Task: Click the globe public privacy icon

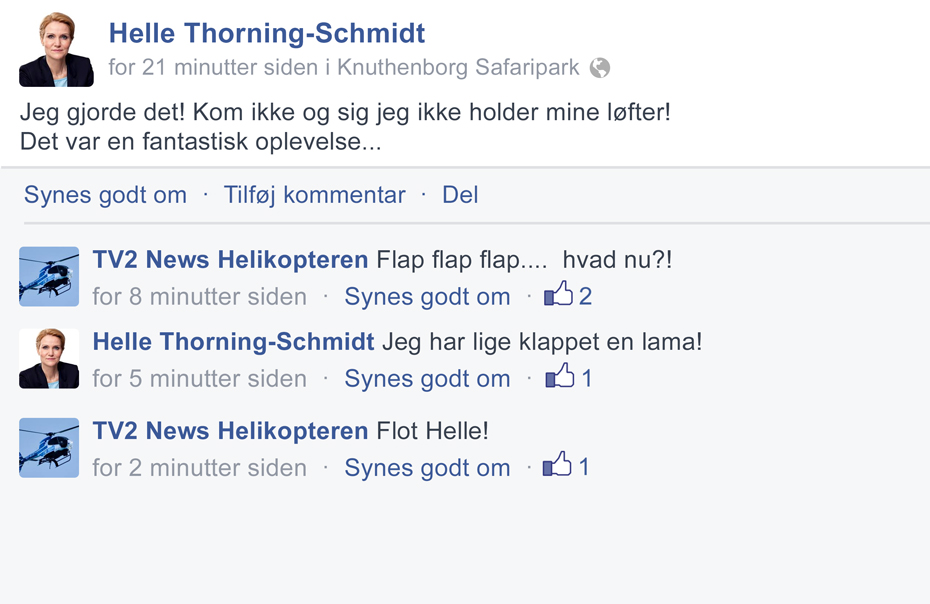Action: [600, 68]
